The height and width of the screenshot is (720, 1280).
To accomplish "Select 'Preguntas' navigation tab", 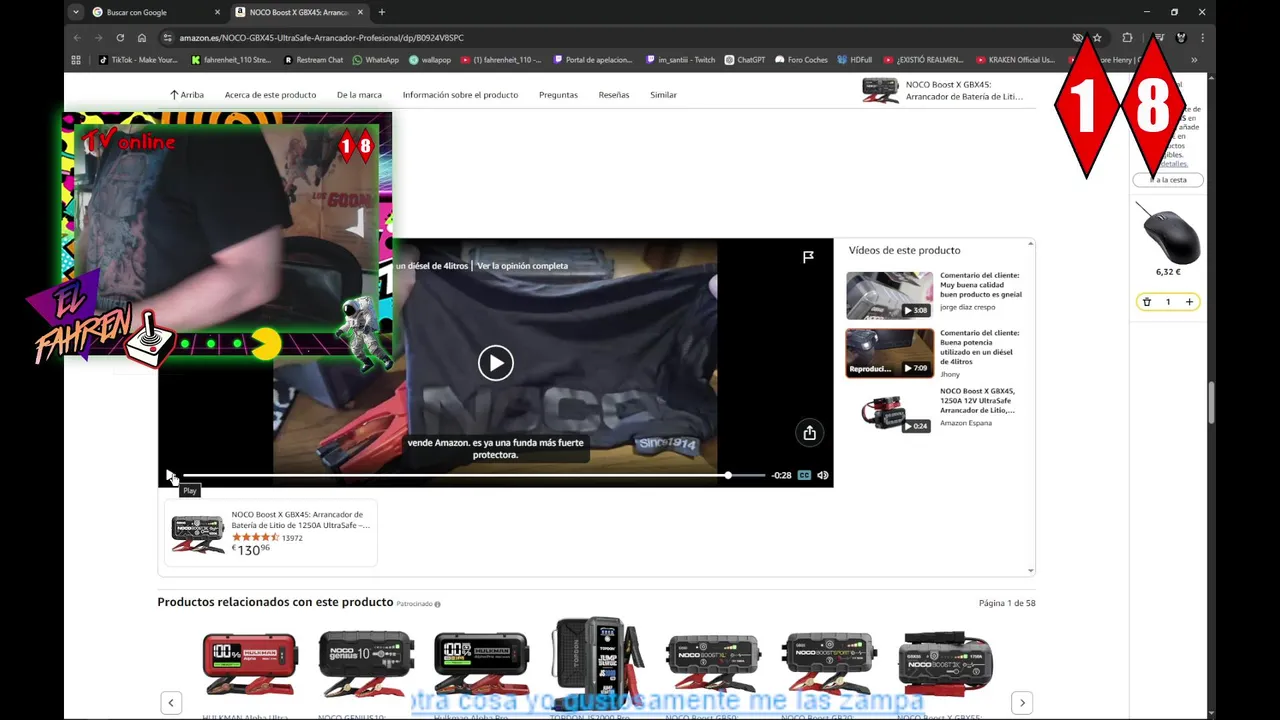I will click(558, 95).
